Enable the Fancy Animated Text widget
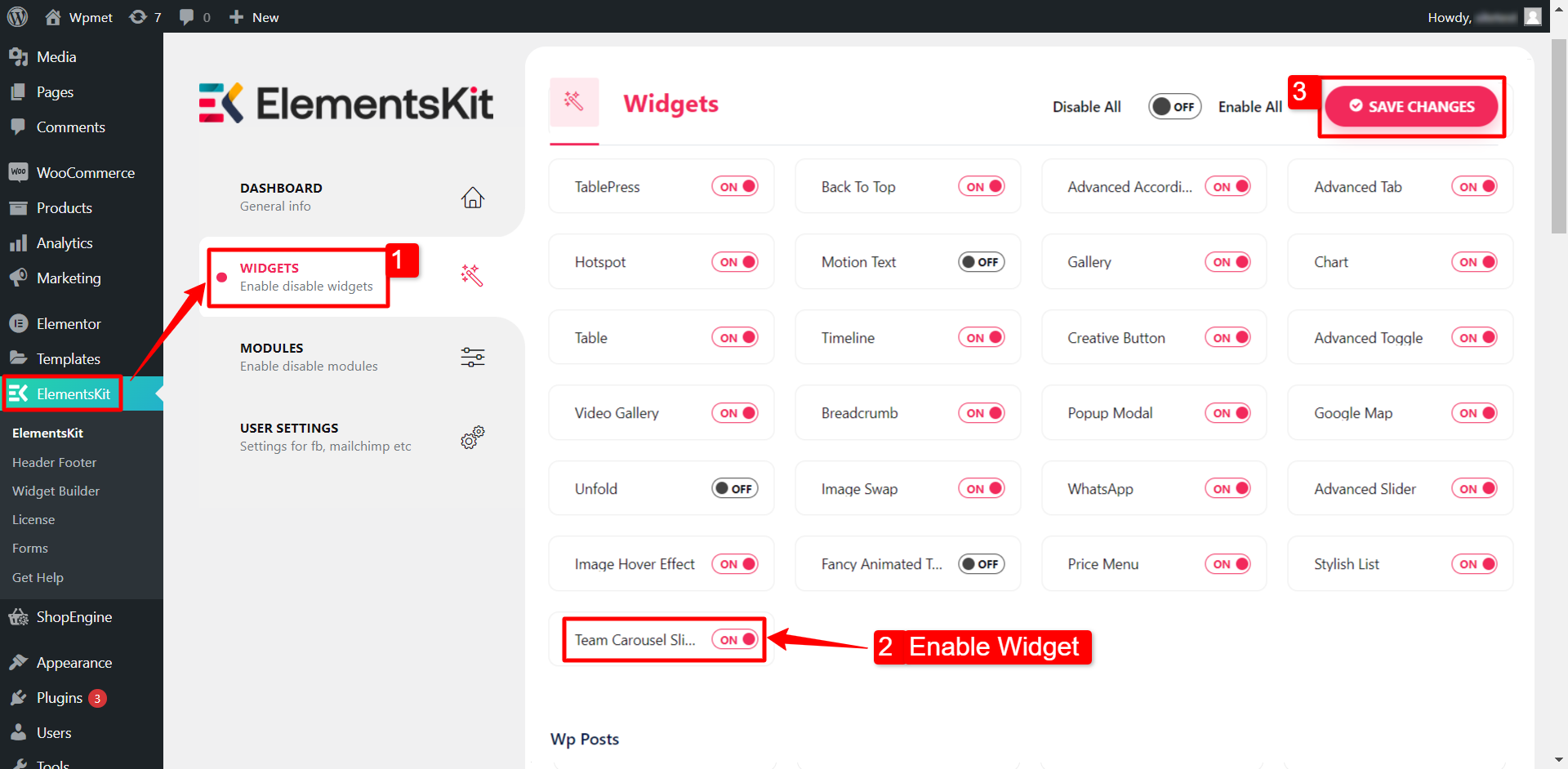This screenshot has height=769, width=1568. 981,564
